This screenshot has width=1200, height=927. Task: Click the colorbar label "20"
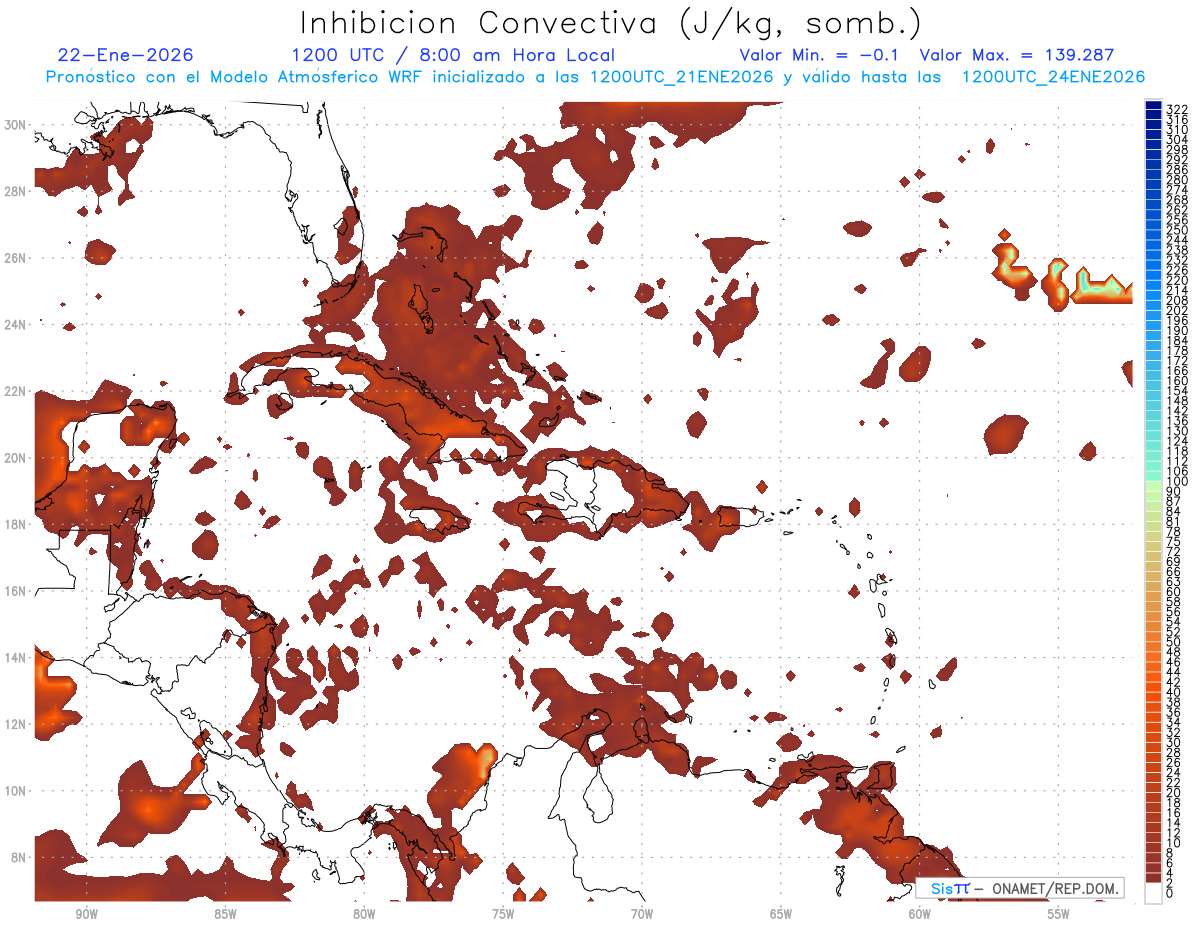(1174, 792)
